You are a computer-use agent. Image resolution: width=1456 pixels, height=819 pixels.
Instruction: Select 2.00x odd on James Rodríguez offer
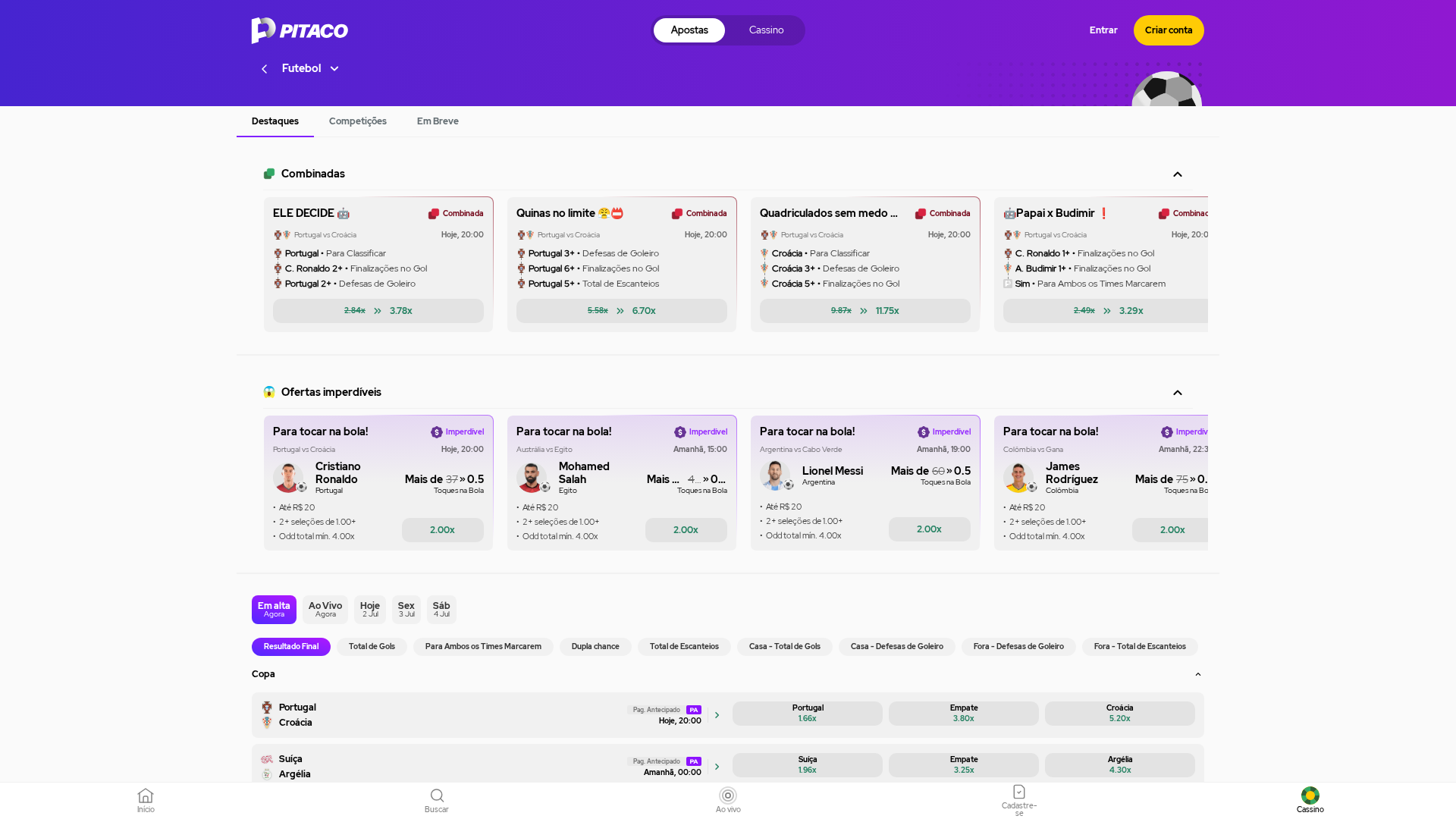(1170, 530)
